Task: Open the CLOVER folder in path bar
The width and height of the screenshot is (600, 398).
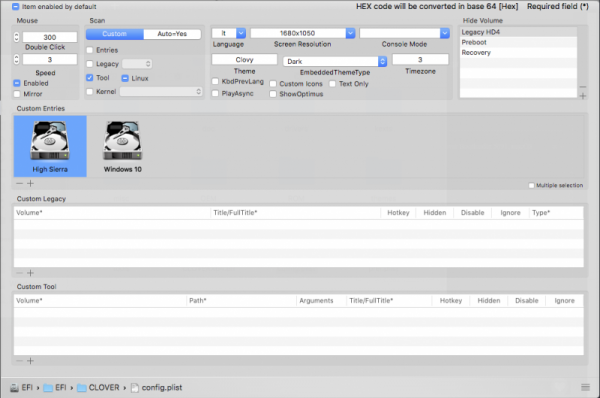Action: [98, 388]
